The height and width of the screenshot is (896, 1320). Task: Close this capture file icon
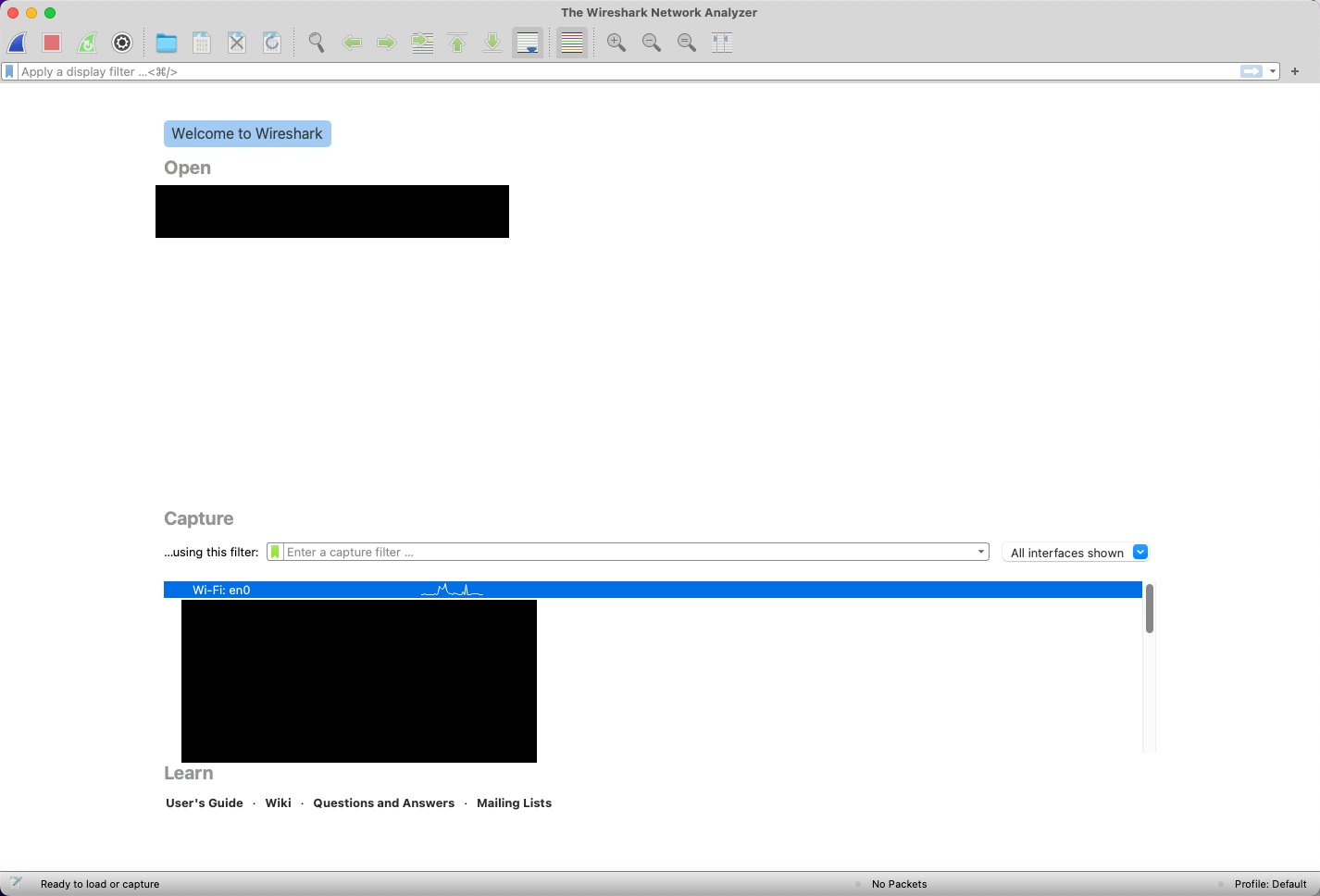point(237,43)
